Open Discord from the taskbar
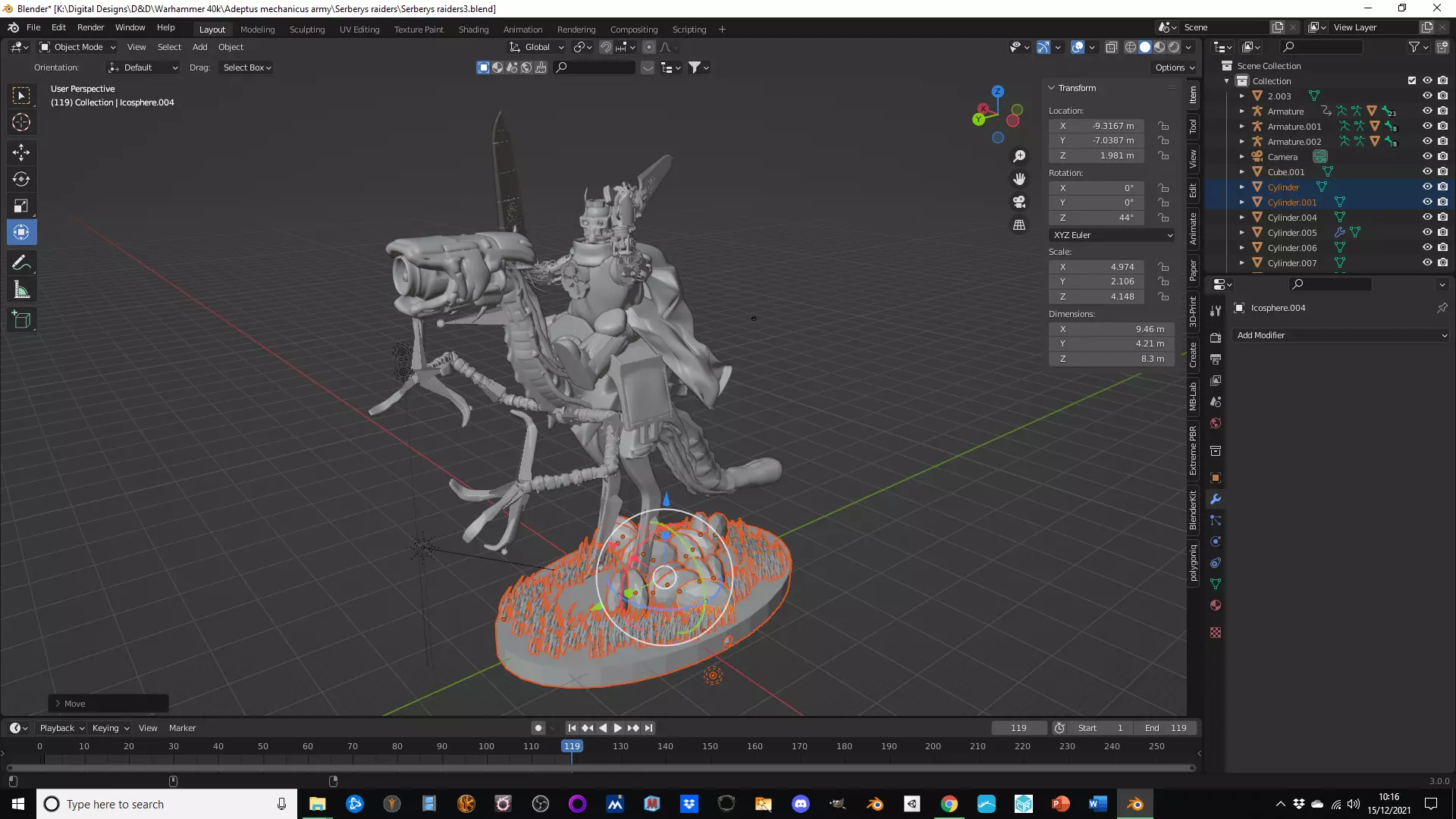 click(x=801, y=804)
